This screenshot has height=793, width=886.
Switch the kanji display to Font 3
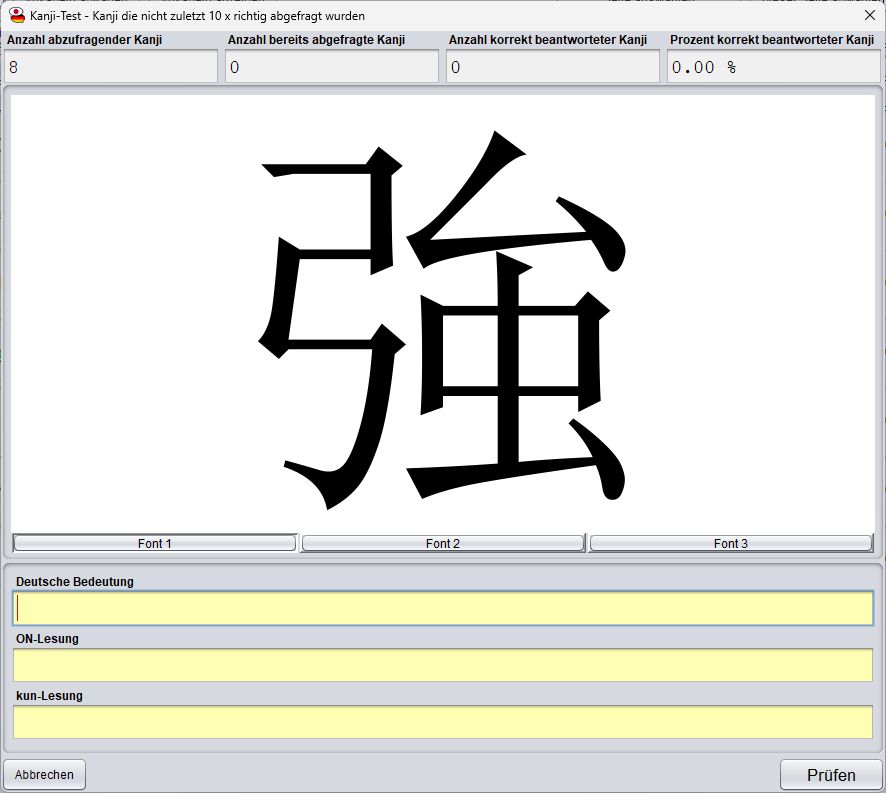(x=731, y=543)
